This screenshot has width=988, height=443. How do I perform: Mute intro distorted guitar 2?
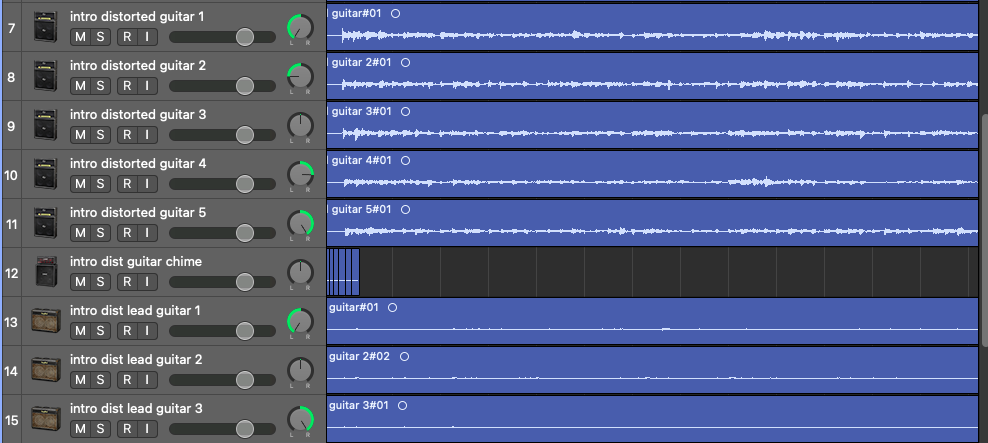click(x=80, y=86)
